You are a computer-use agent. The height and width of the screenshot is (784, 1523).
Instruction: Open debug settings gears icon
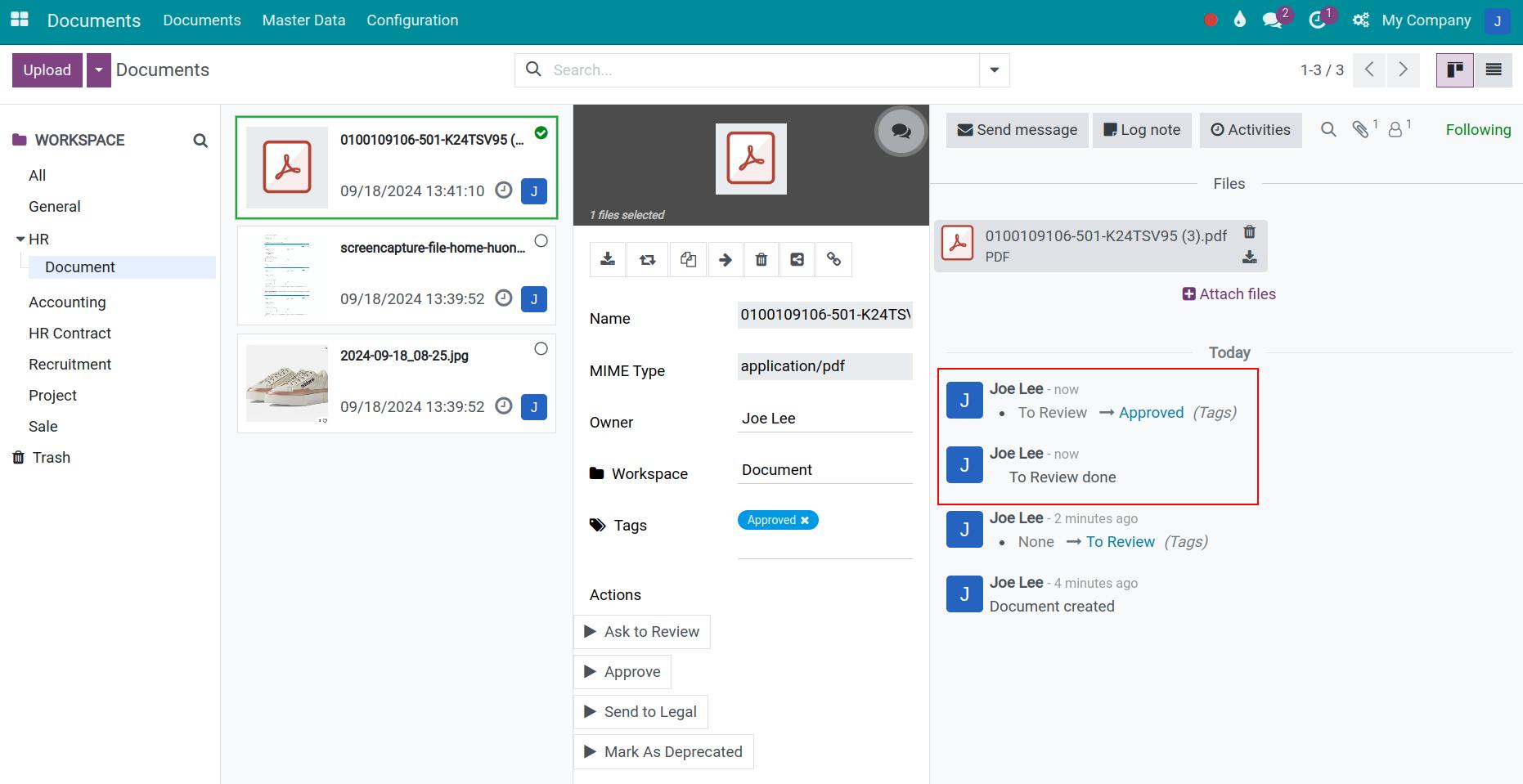[x=1361, y=20]
